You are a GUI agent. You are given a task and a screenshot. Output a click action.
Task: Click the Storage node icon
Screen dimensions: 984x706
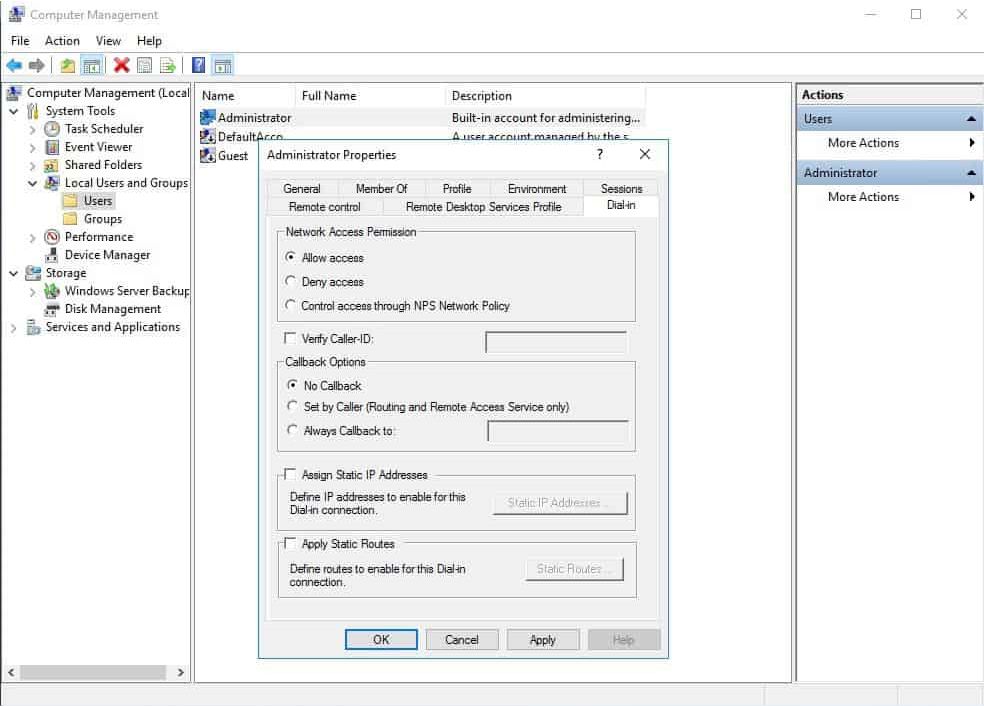pyautogui.click(x=33, y=273)
